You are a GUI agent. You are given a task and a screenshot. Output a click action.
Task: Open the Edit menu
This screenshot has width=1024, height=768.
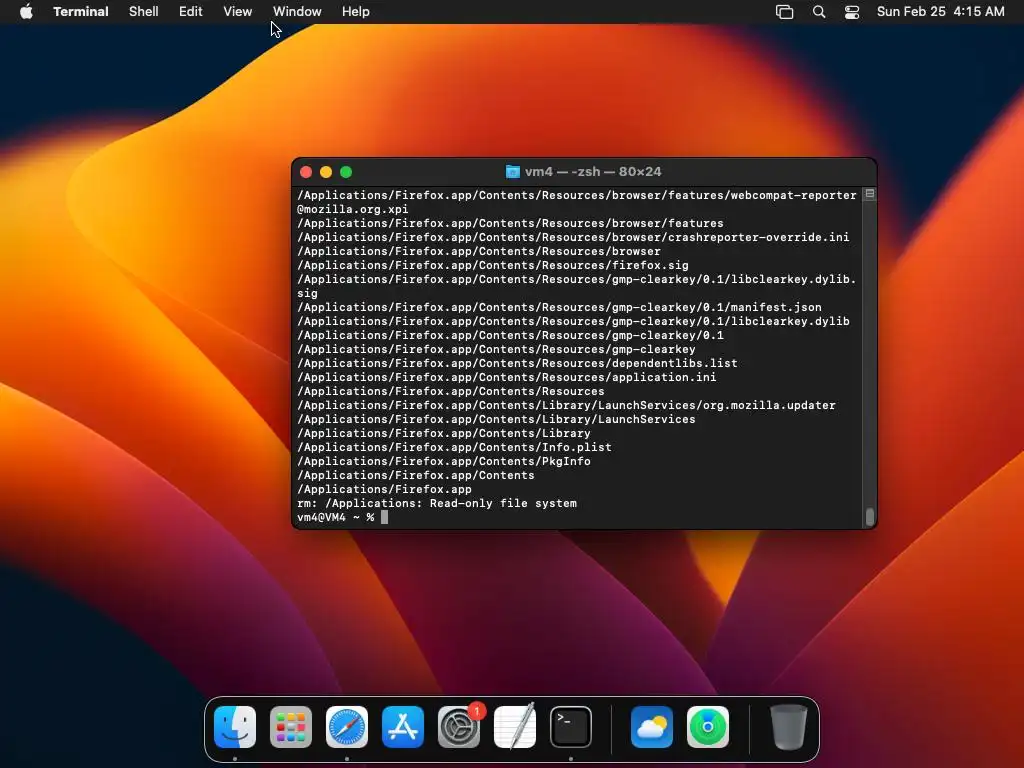(191, 12)
